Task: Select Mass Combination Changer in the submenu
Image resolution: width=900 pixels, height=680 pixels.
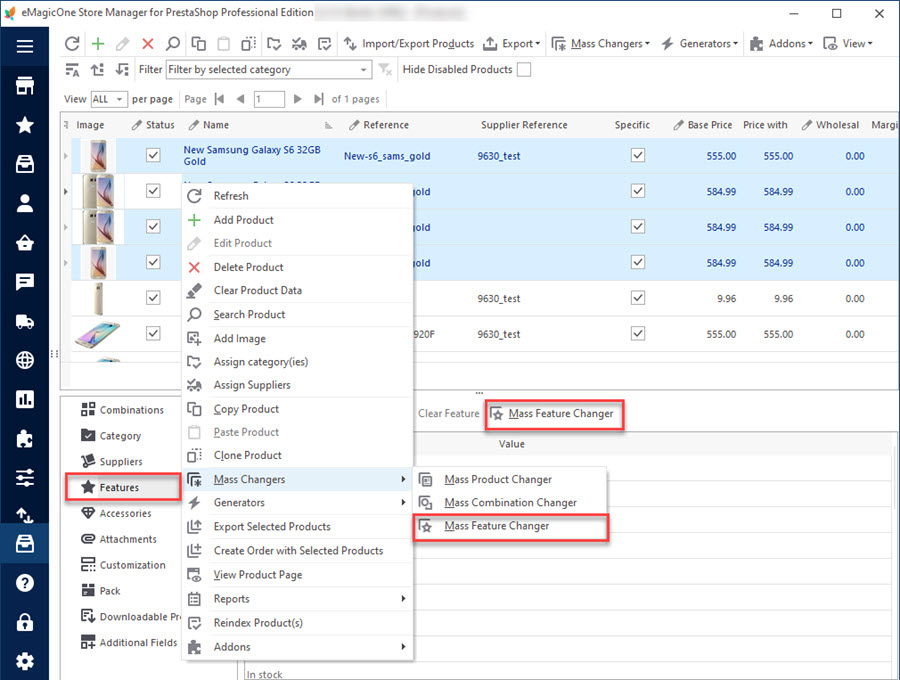Action: [510, 503]
